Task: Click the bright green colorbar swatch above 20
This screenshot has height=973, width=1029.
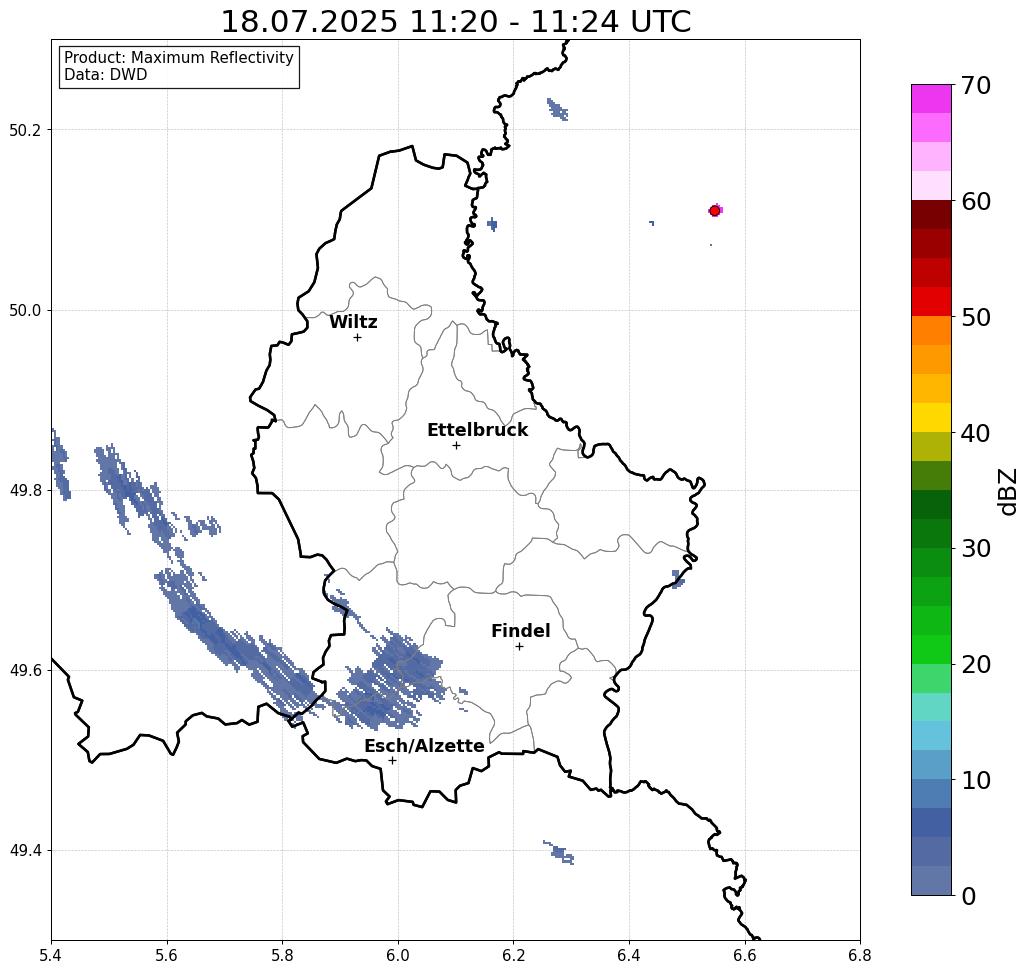Action: (931, 649)
